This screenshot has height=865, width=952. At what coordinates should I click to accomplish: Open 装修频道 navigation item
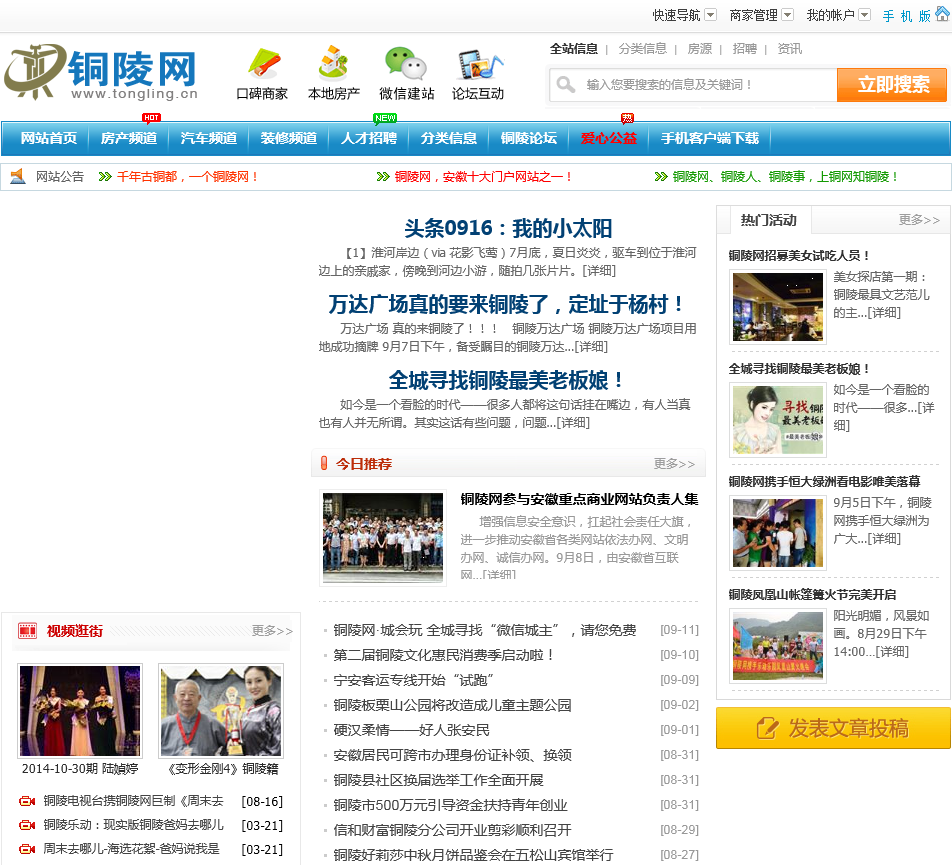click(289, 138)
